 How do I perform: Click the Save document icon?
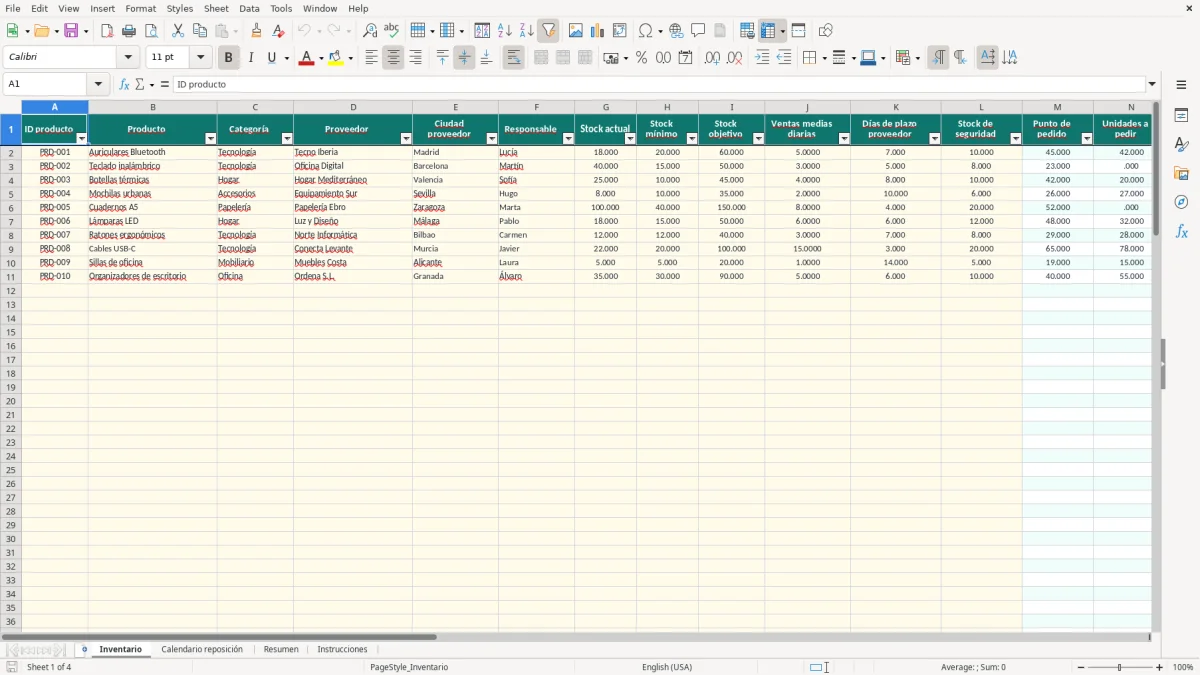coord(71,31)
